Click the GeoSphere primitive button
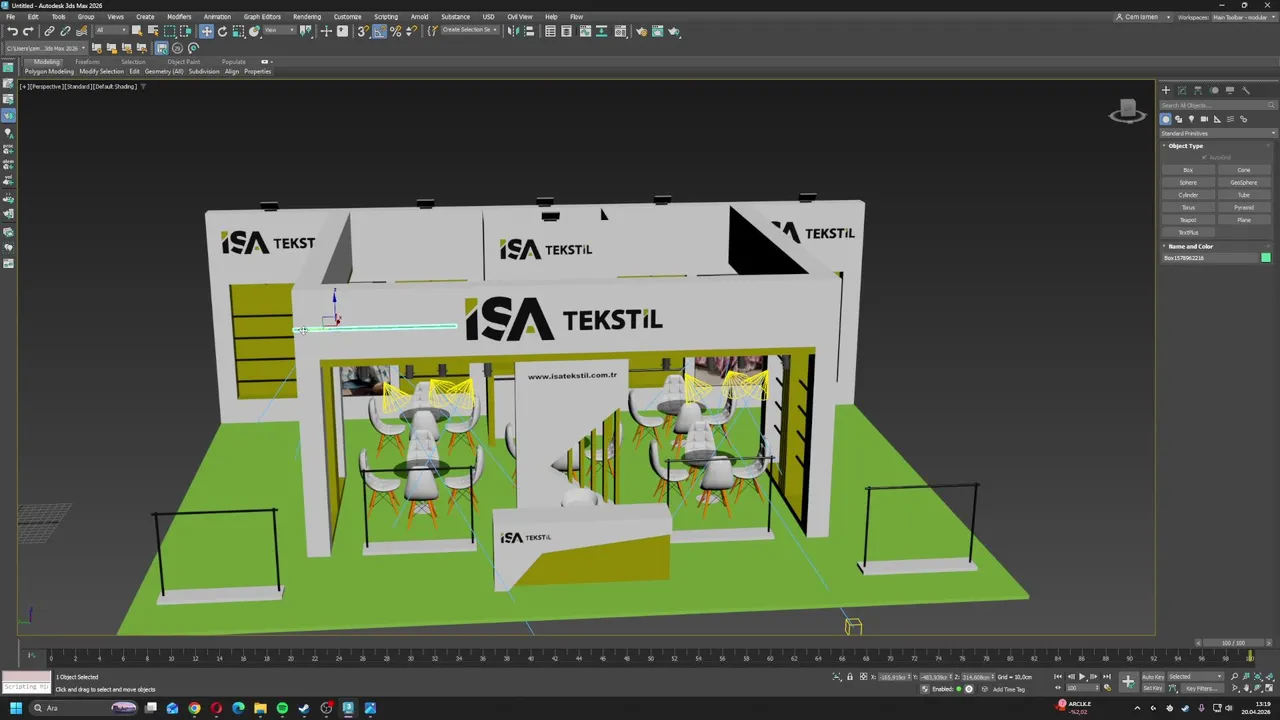The width and height of the screenshot is (1280, 720). [1244, 182]
